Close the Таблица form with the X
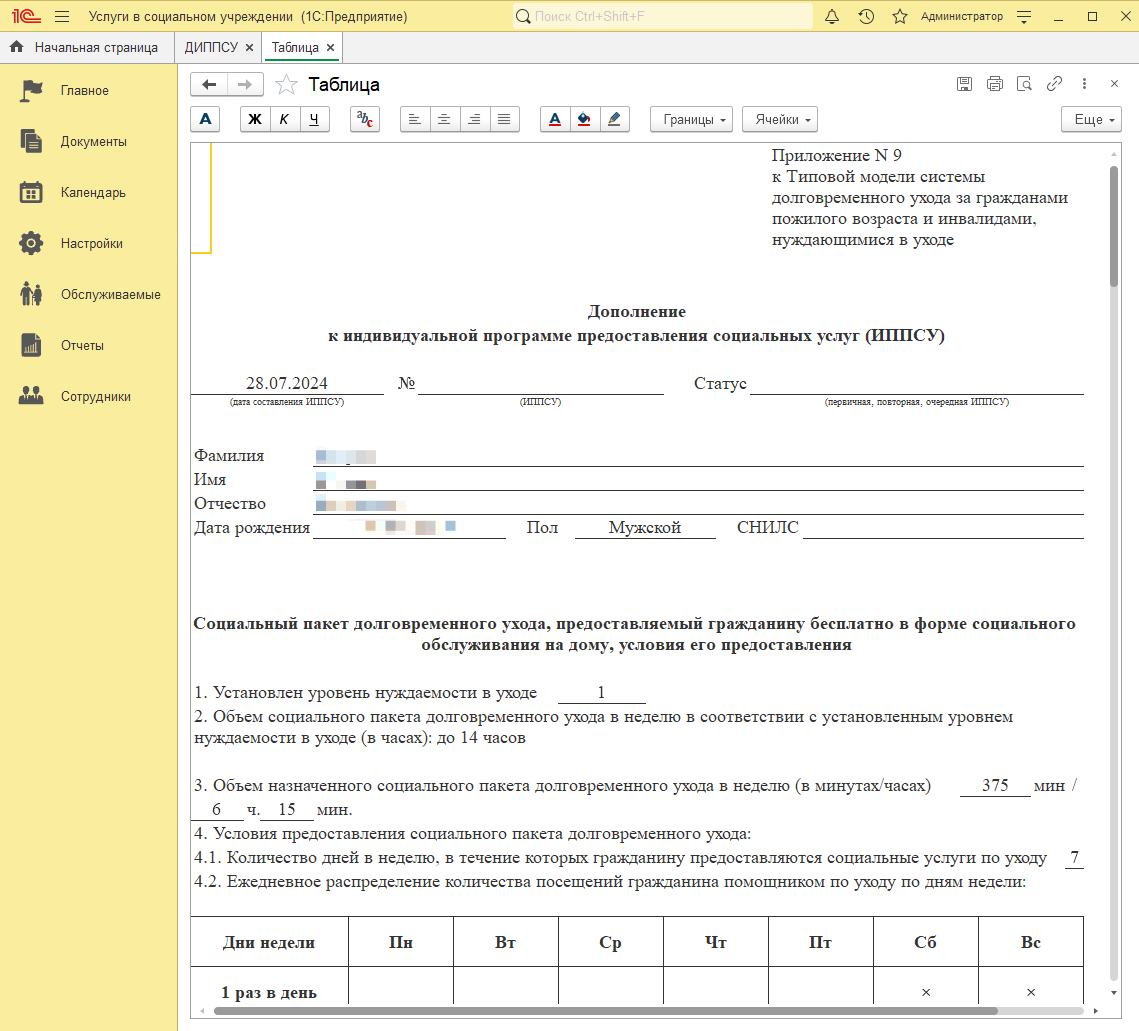Viewport: 1139px width, 1031px height. pos(1114,84)
